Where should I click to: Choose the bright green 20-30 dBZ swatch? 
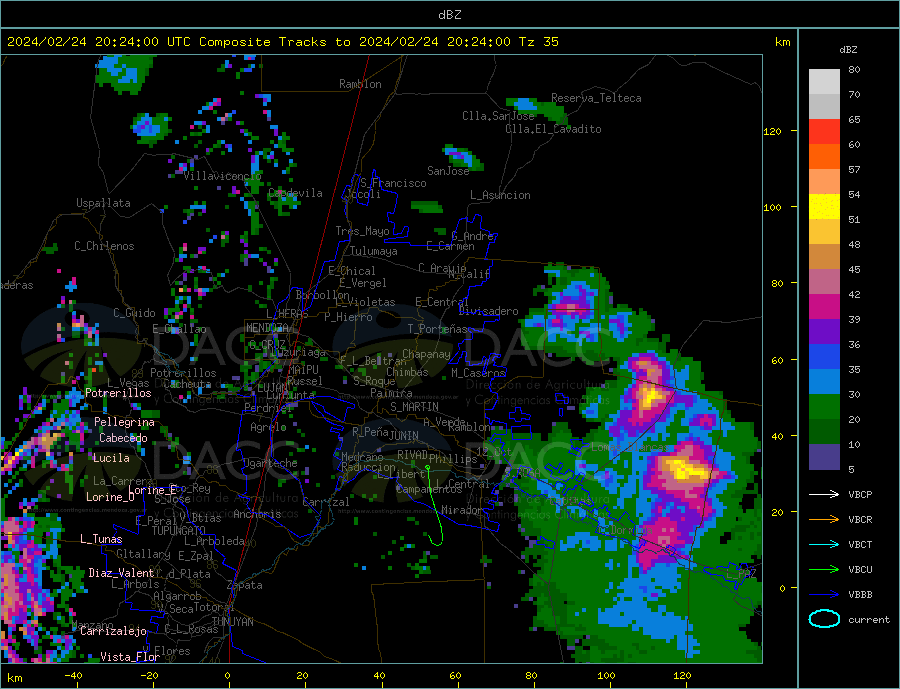coord(824,407)
